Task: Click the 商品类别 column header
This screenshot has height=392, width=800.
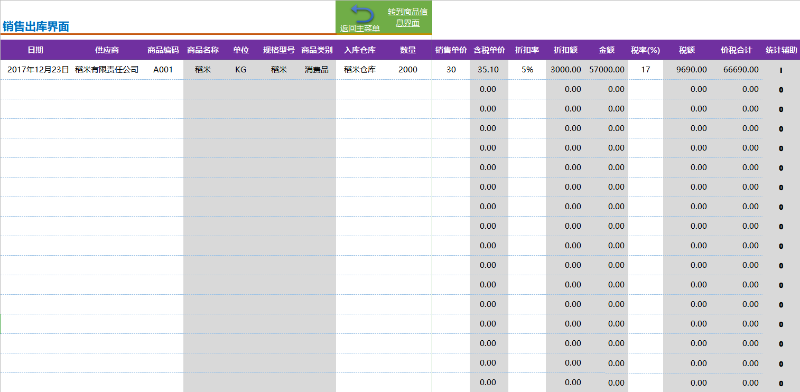Action: coord(317,50)
